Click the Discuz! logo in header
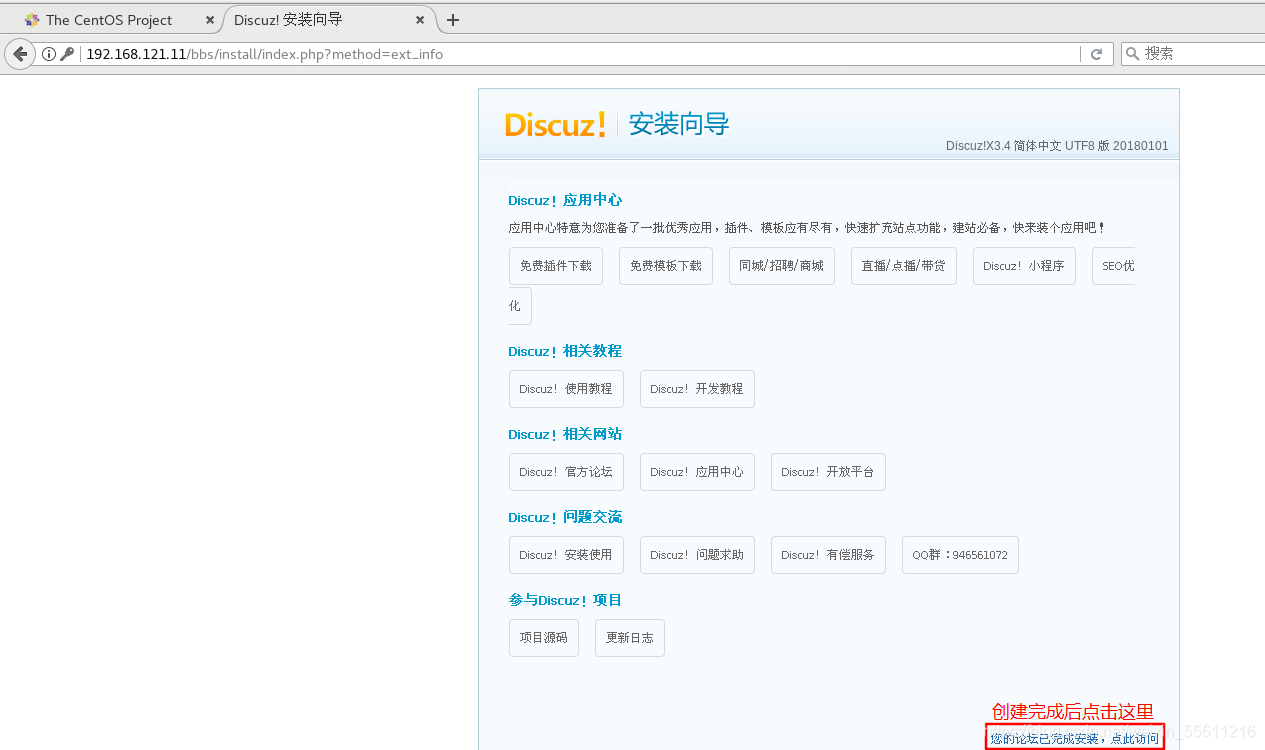The image size is (1265, 750). point(555,124)
